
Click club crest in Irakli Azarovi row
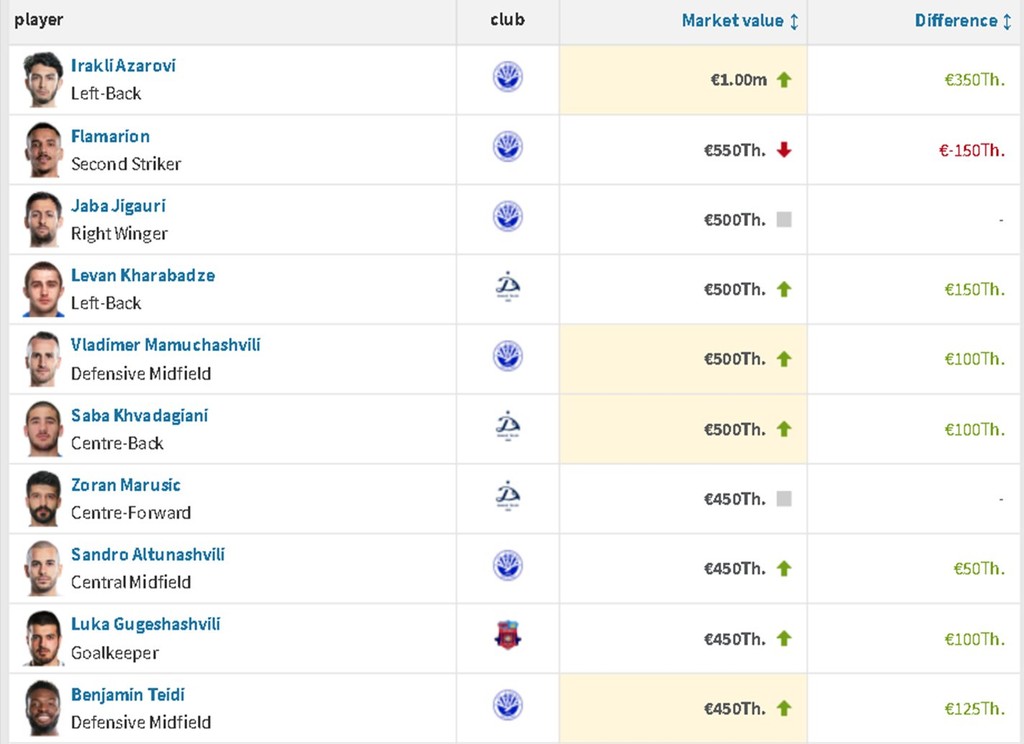[x=508, y=78]
